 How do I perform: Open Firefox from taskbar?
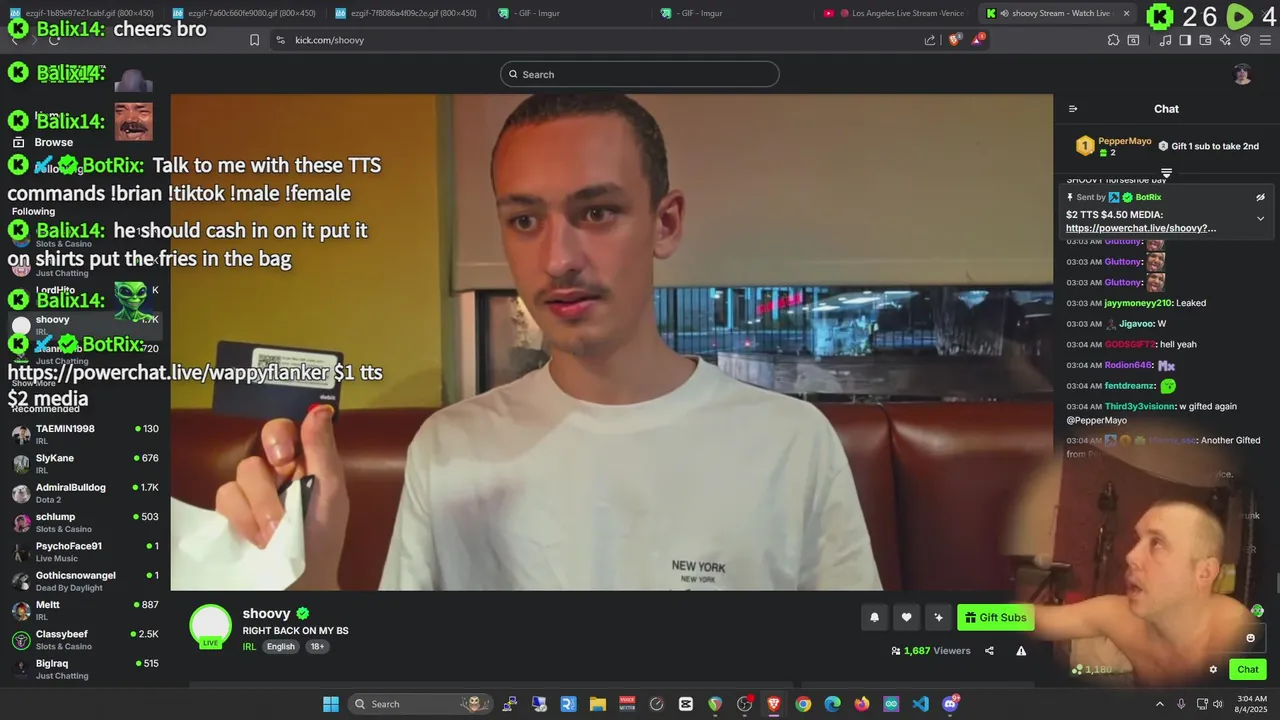862,704
